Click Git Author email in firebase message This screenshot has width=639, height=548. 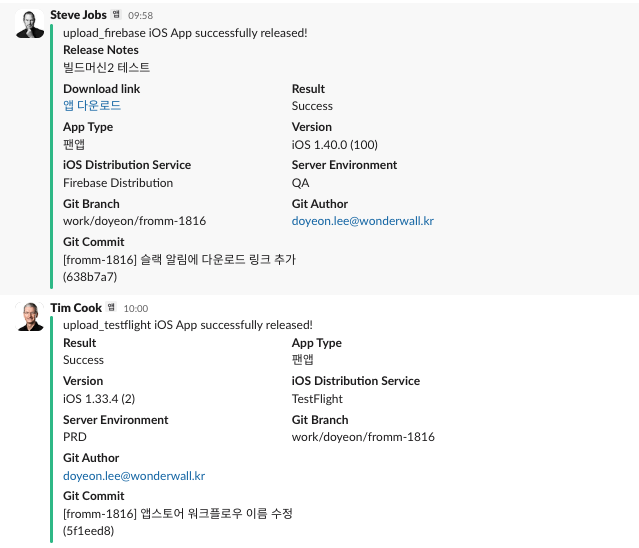point(363,221)
